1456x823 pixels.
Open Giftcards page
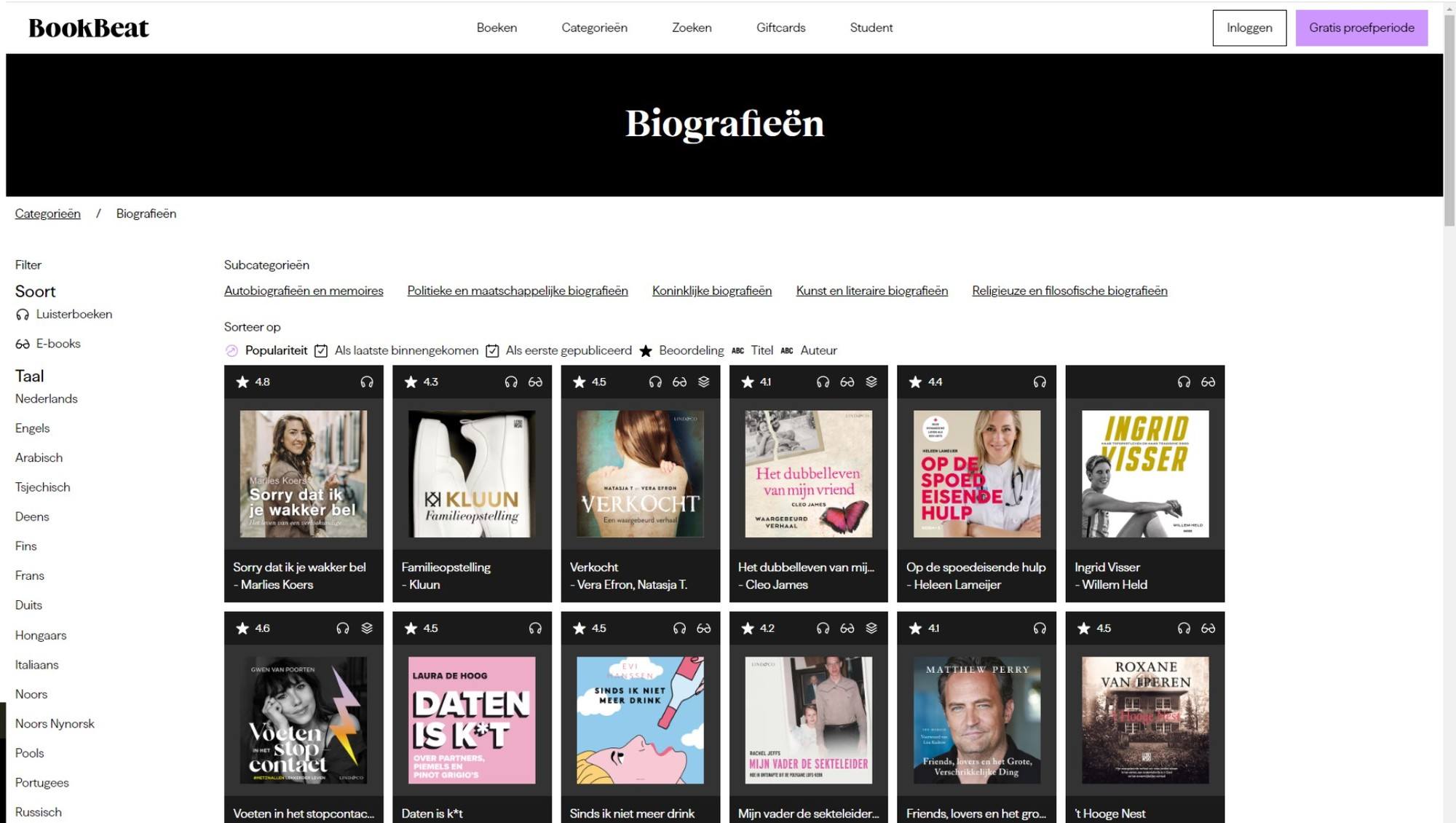click(x=780, y=28)
